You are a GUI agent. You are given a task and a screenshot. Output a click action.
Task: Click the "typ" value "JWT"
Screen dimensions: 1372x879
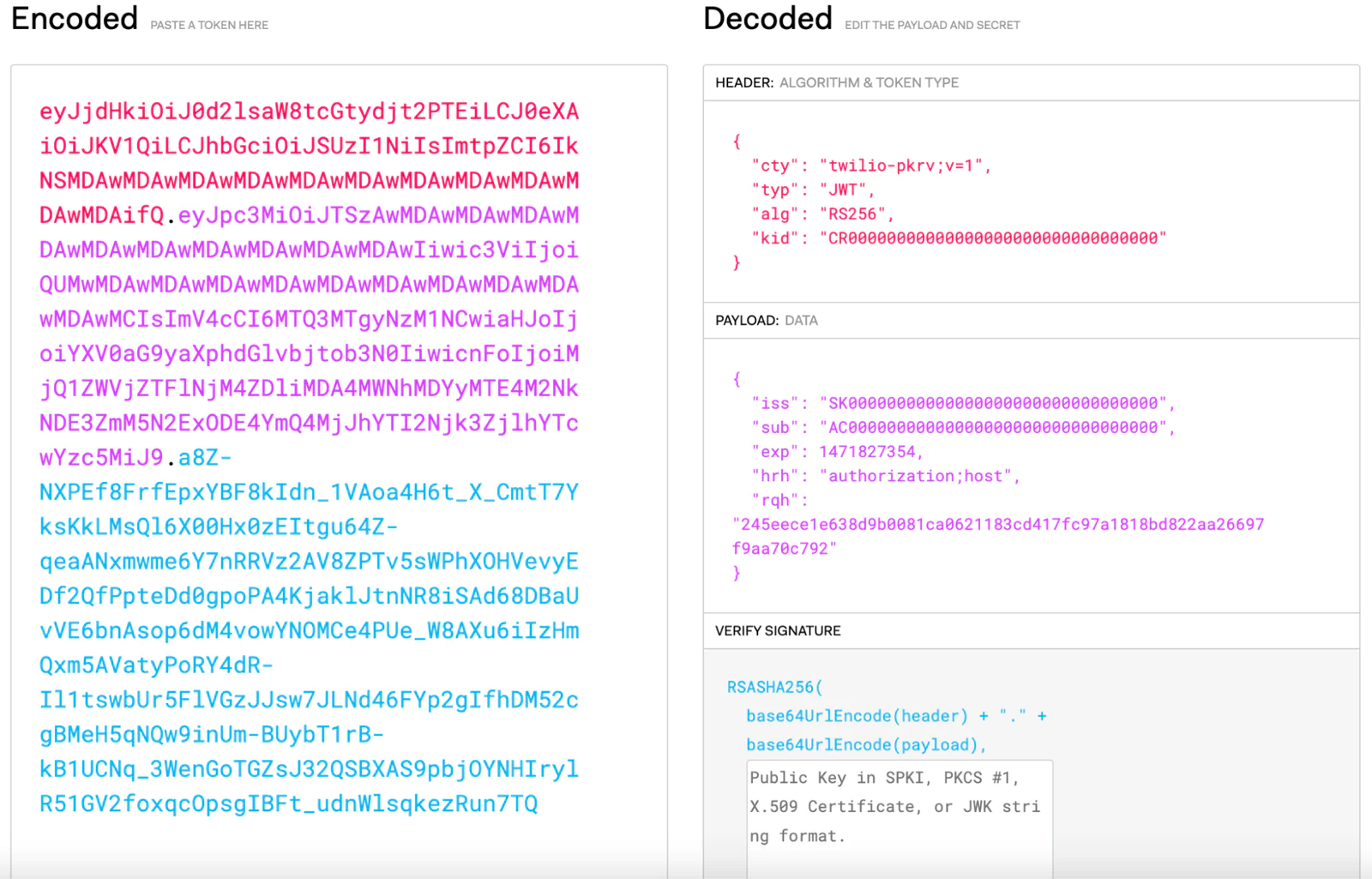click(x=842, y=190)
